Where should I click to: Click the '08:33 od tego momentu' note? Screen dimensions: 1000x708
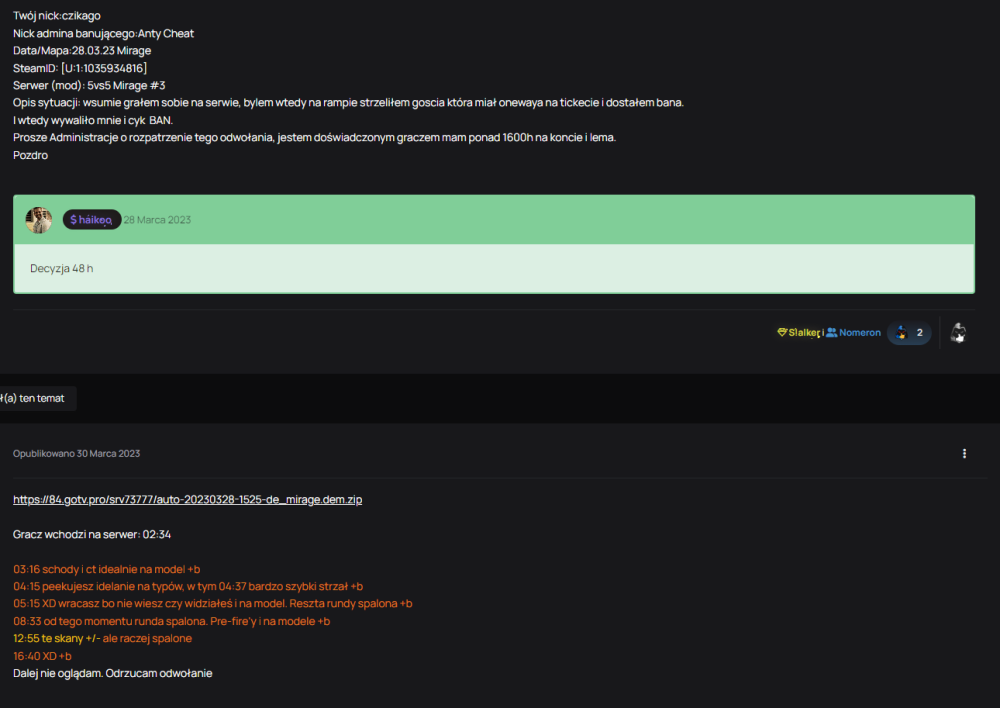click(x=172, y=621)
